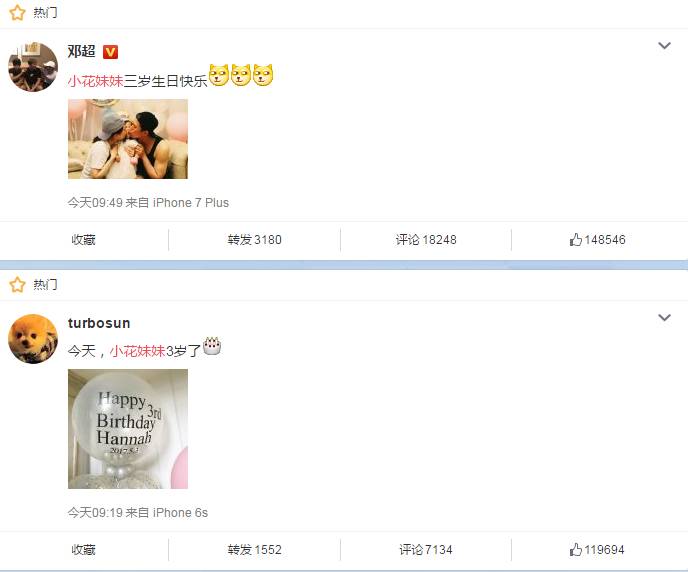Screen dimensions: 688x572
Task: Click 收藏 under 邓超's post
Action: pos(83,240)
